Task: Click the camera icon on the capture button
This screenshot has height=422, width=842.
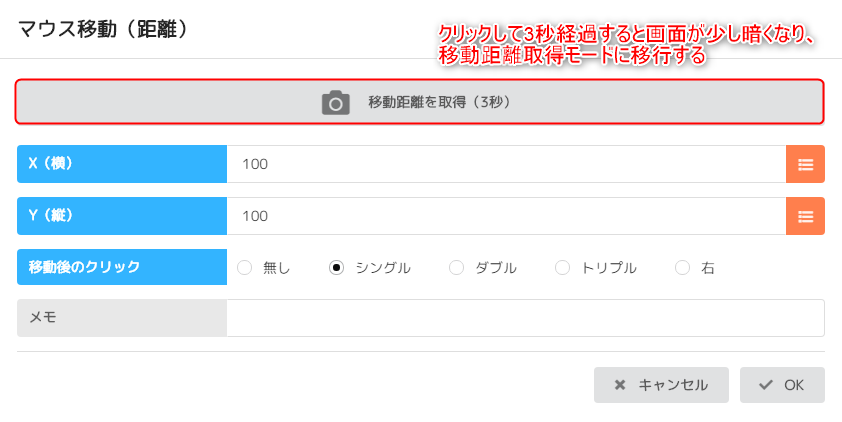Action: 336,102
